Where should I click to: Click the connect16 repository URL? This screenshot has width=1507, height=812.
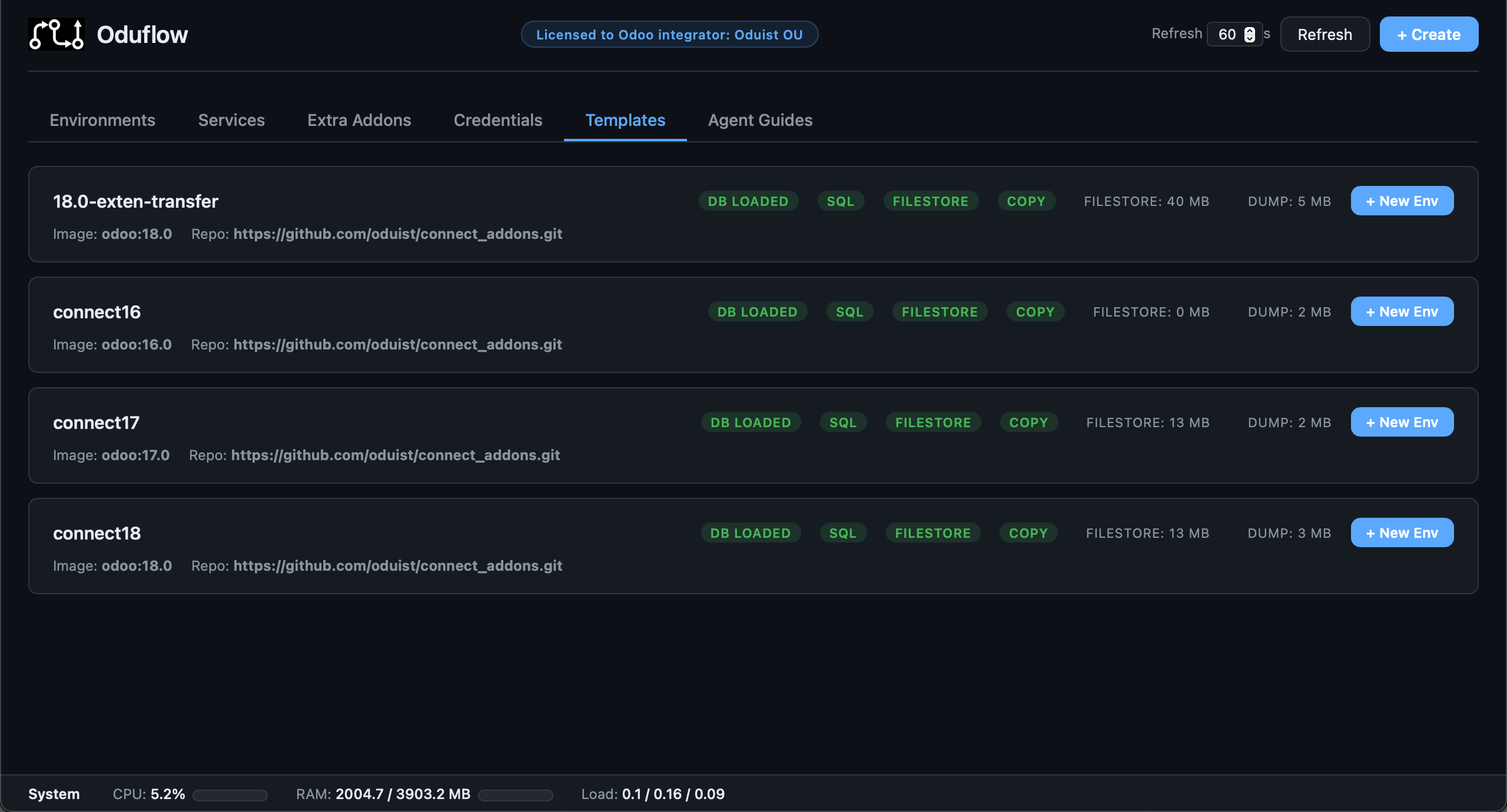click(x=397, y=344)
